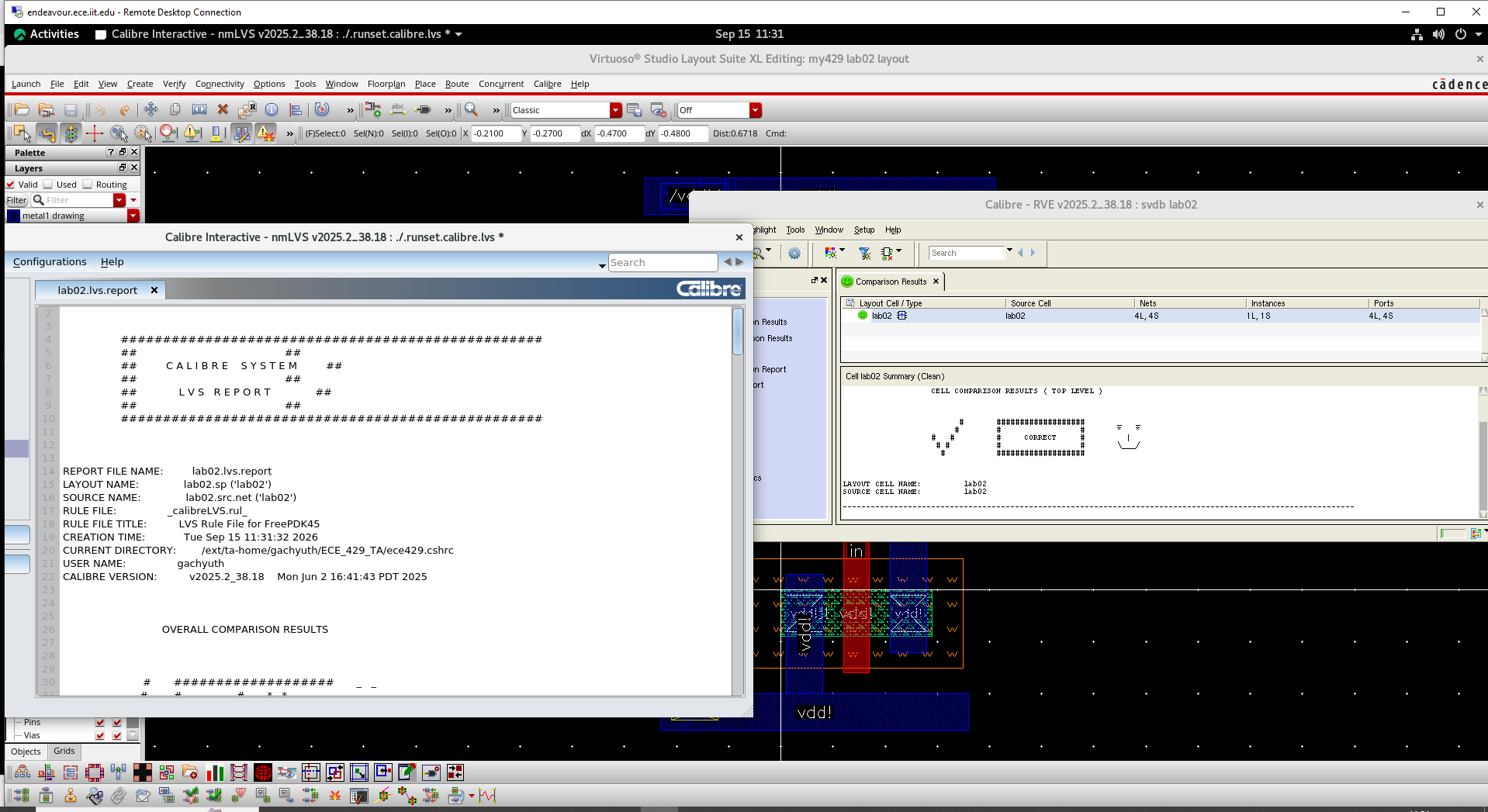The width and height of the screenshot is (1488, 812).
Task: Click the red X Delete icon
Action: coord(223,110)
